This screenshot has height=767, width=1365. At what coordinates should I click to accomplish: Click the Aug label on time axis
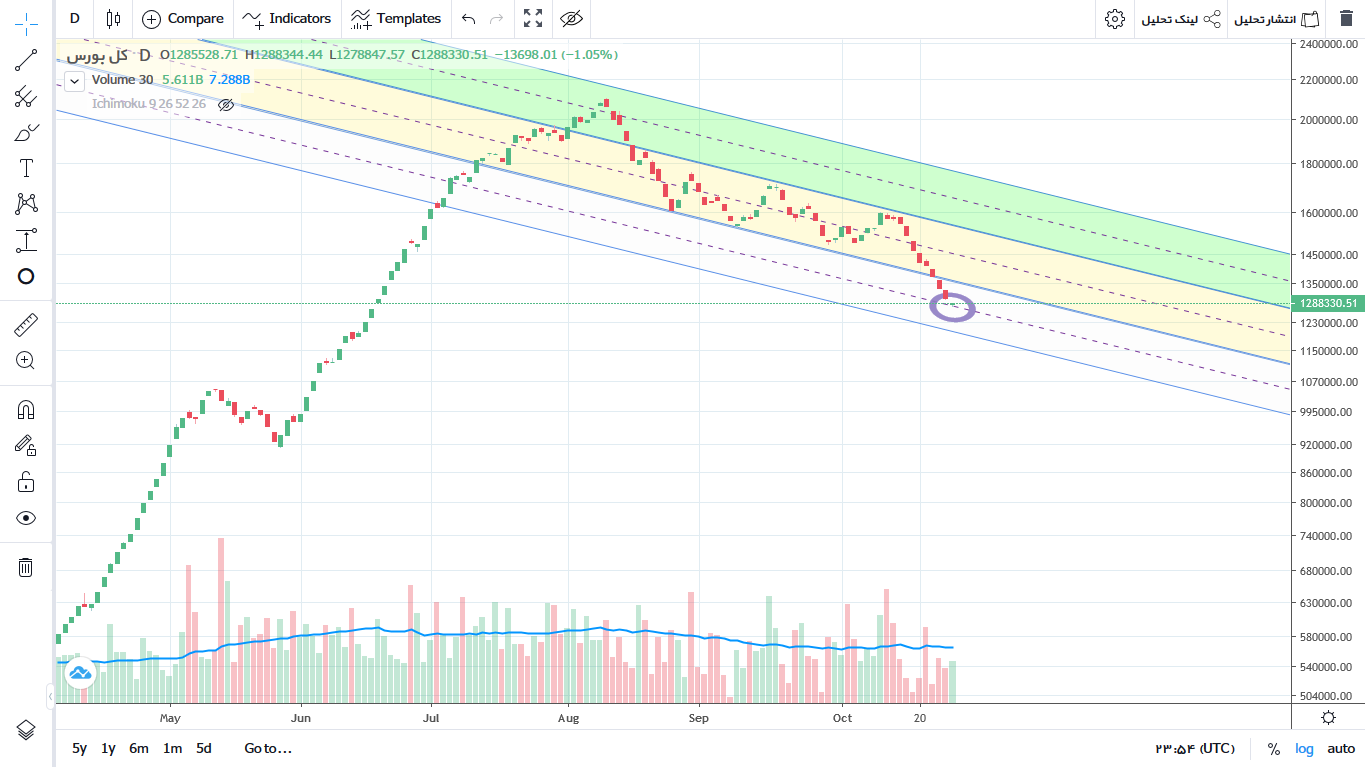tap(568, 717)
